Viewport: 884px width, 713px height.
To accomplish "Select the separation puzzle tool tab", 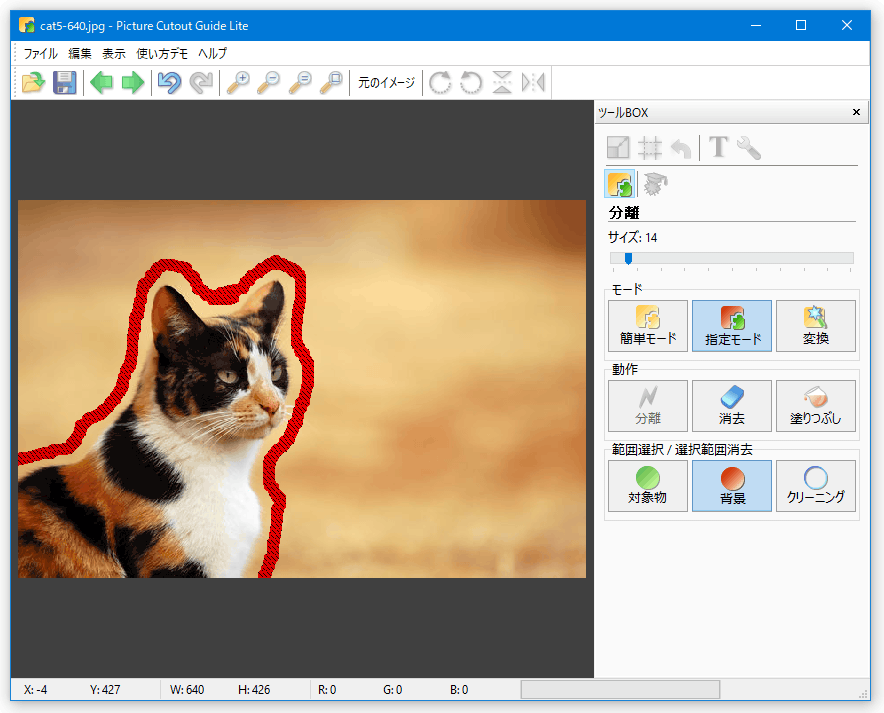I will (x=620, y=184).
